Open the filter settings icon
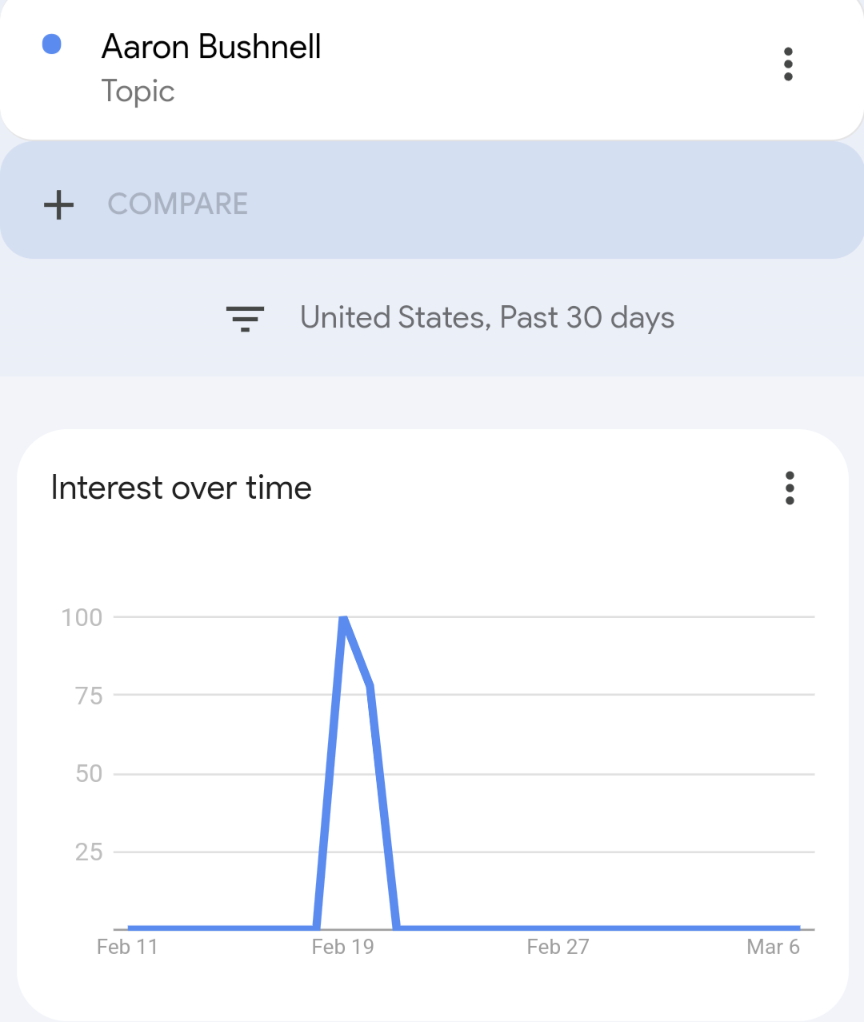 tap(245, 319)
